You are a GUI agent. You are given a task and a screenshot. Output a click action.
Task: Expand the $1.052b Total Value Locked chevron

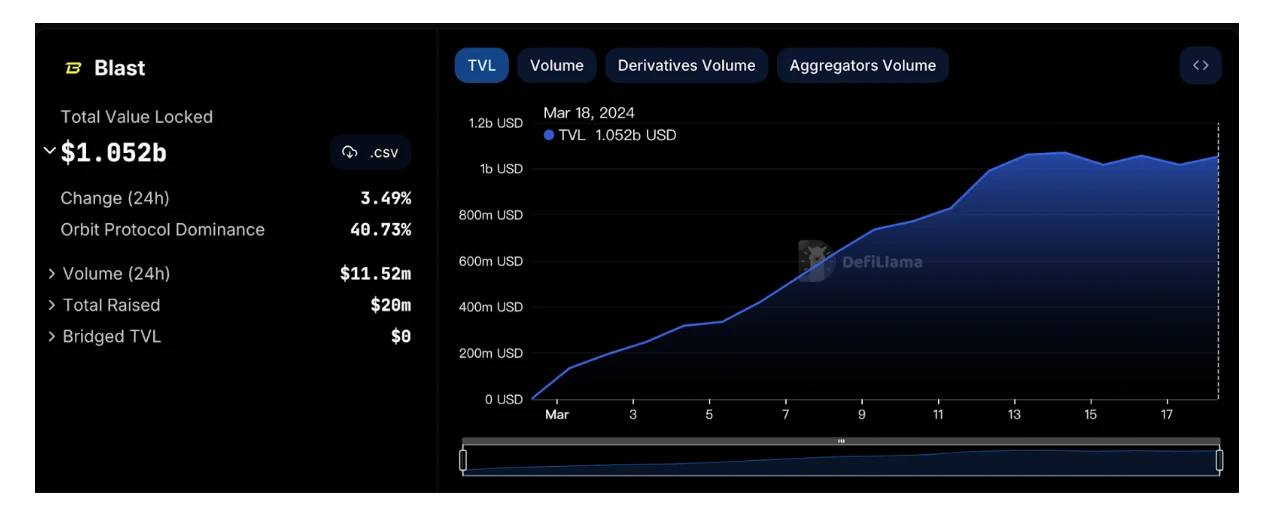(x=49, y=151)
